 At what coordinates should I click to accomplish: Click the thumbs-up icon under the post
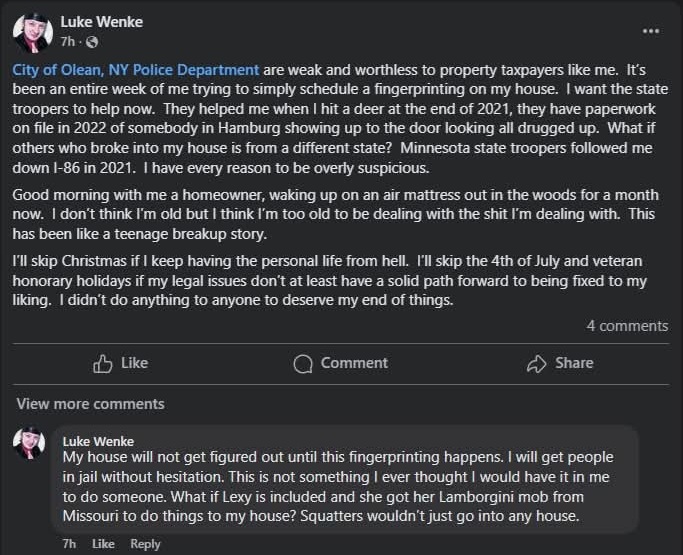click(x=102, y=363)
